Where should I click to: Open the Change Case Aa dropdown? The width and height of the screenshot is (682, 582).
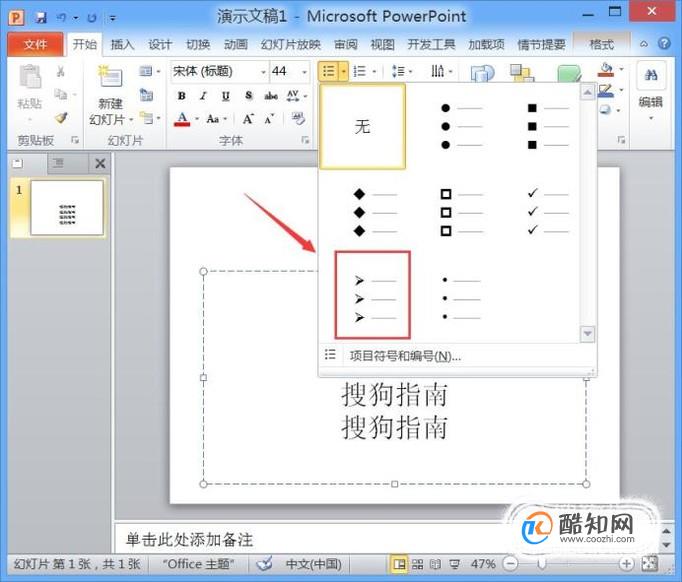[x=216, y=119]
